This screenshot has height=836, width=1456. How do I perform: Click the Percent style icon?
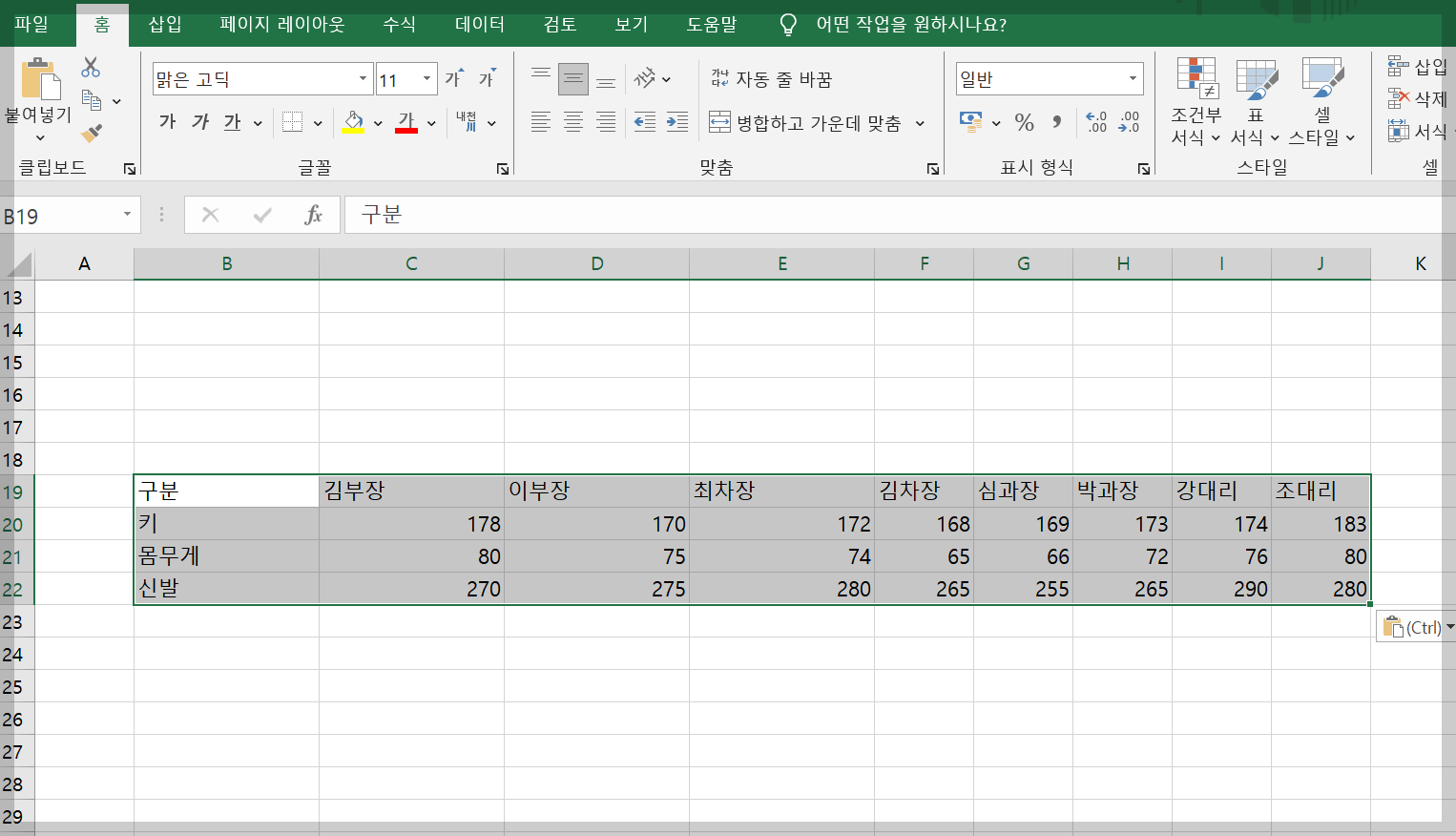click(x=1025, y=122)
